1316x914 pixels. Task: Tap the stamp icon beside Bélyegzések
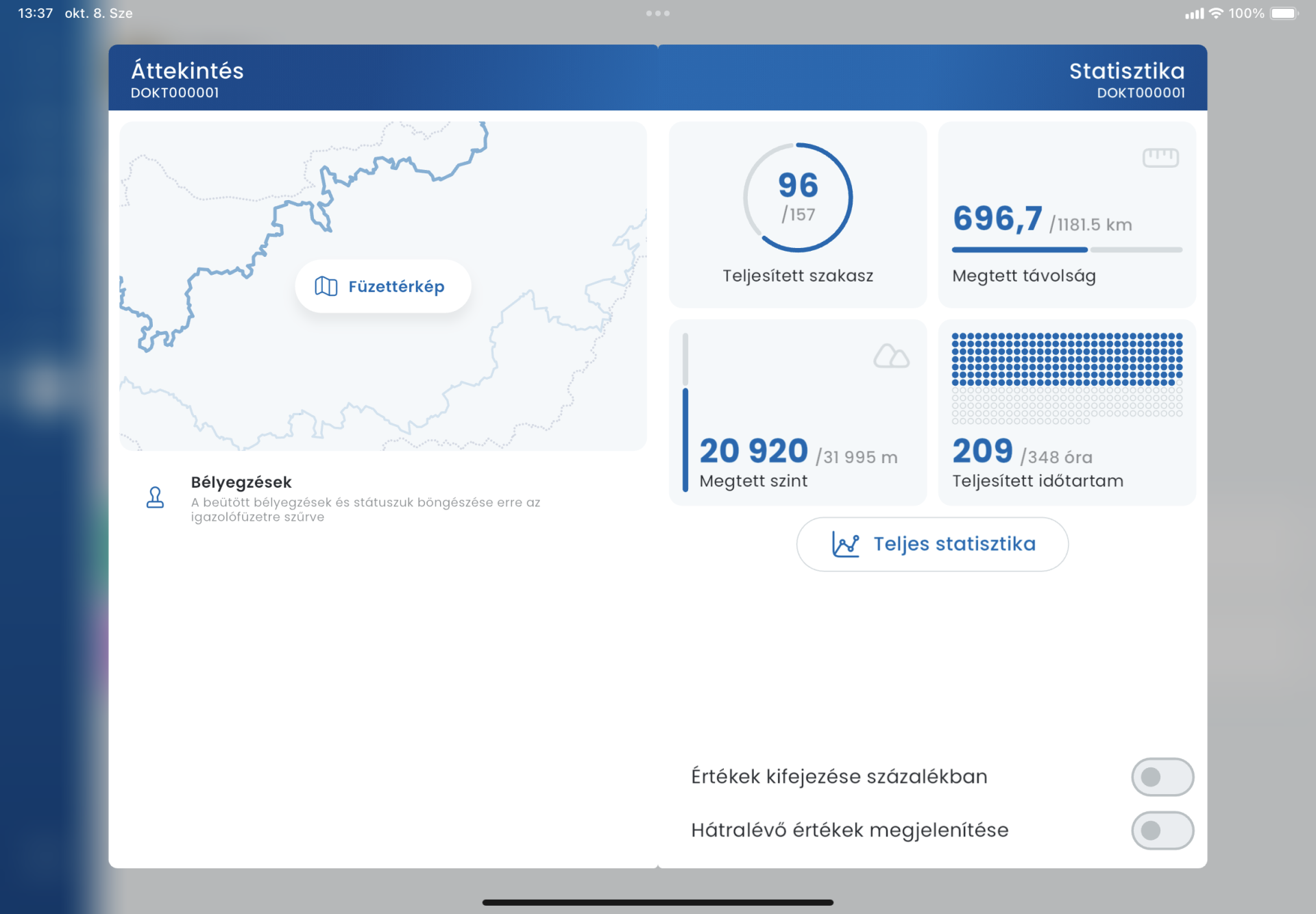pos(156,497)
